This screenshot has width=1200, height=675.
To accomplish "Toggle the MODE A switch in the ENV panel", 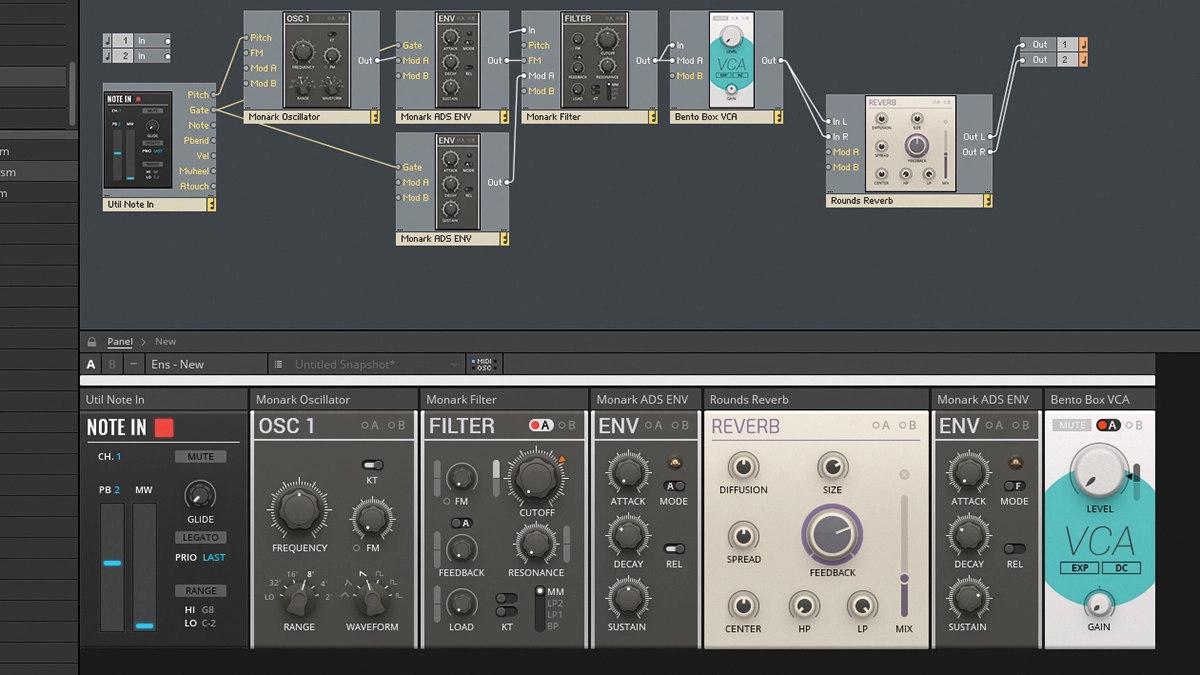I will click(674, 486).
